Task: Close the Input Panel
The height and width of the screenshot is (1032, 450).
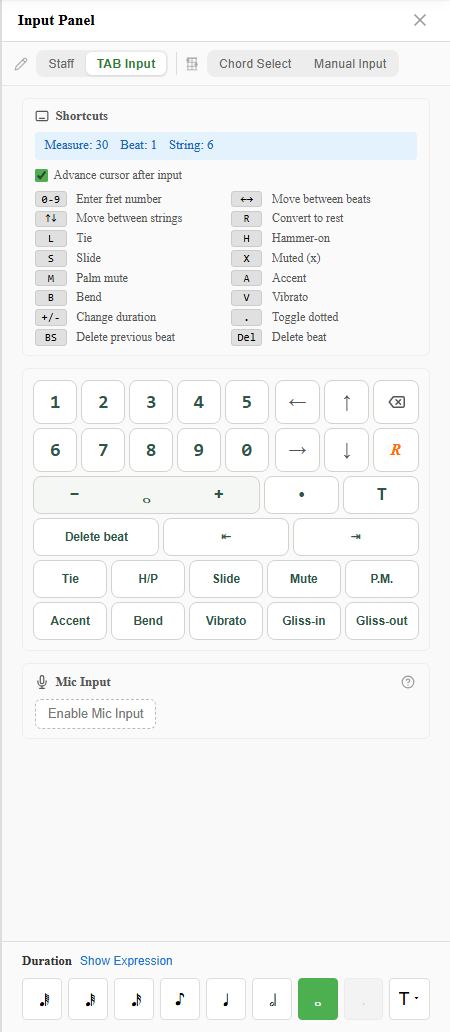Action: [x=420, y=20]
